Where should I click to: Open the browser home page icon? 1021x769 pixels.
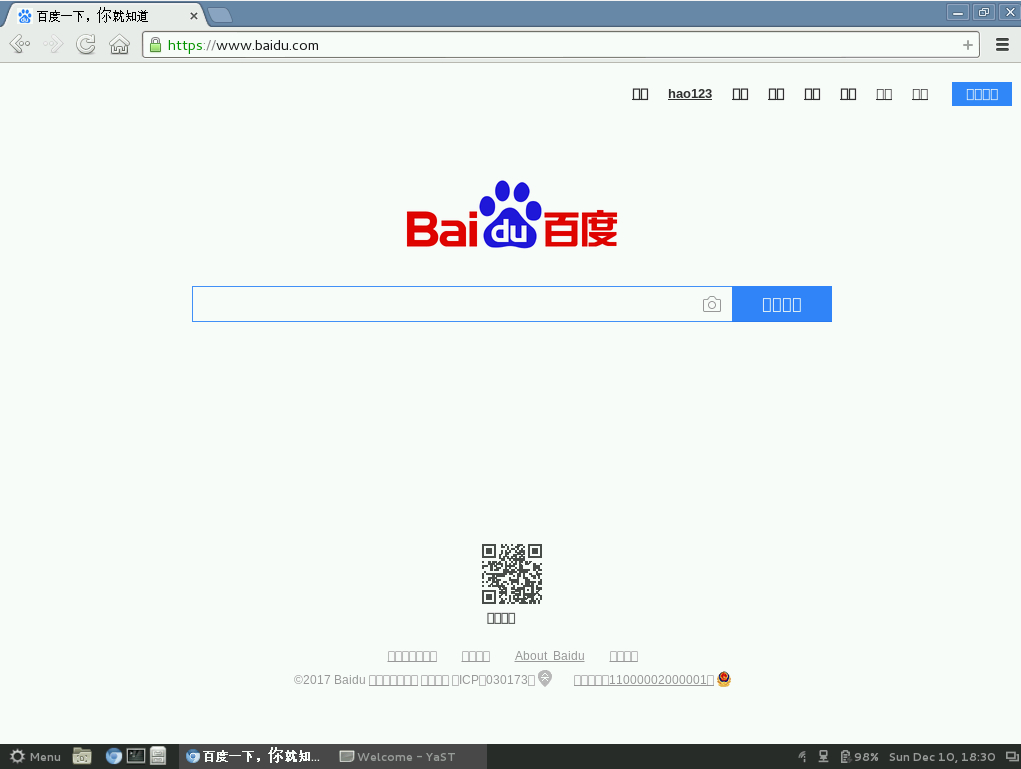click(x=119, y=44)
